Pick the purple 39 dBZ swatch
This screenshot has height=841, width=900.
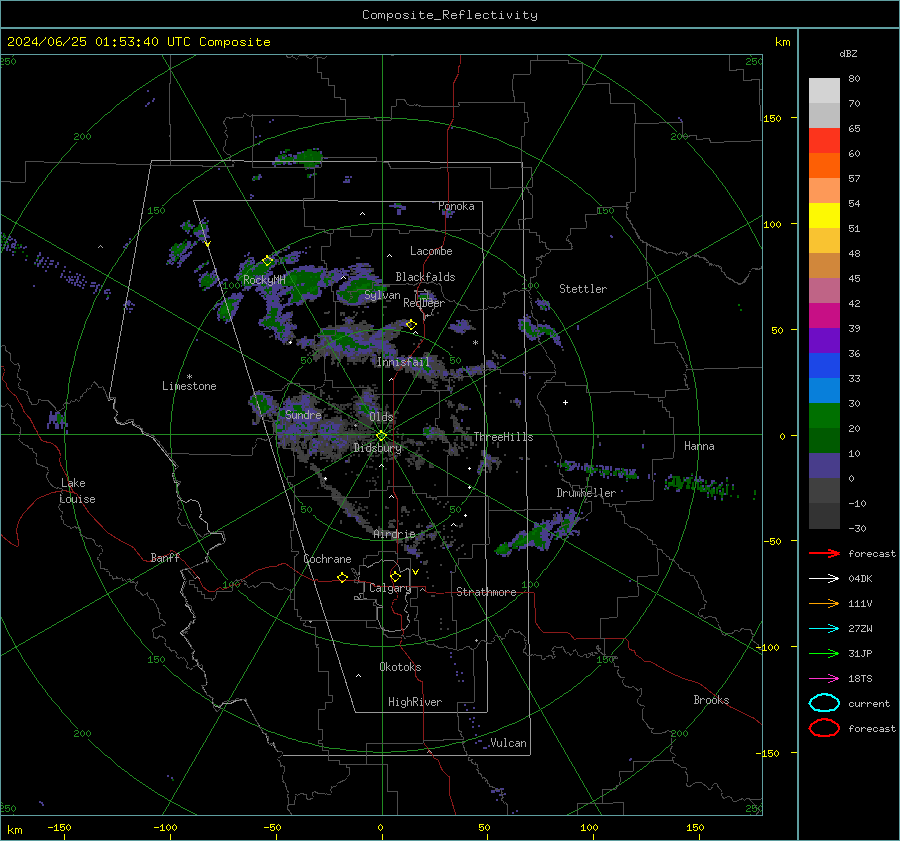(x=824, y=340)
